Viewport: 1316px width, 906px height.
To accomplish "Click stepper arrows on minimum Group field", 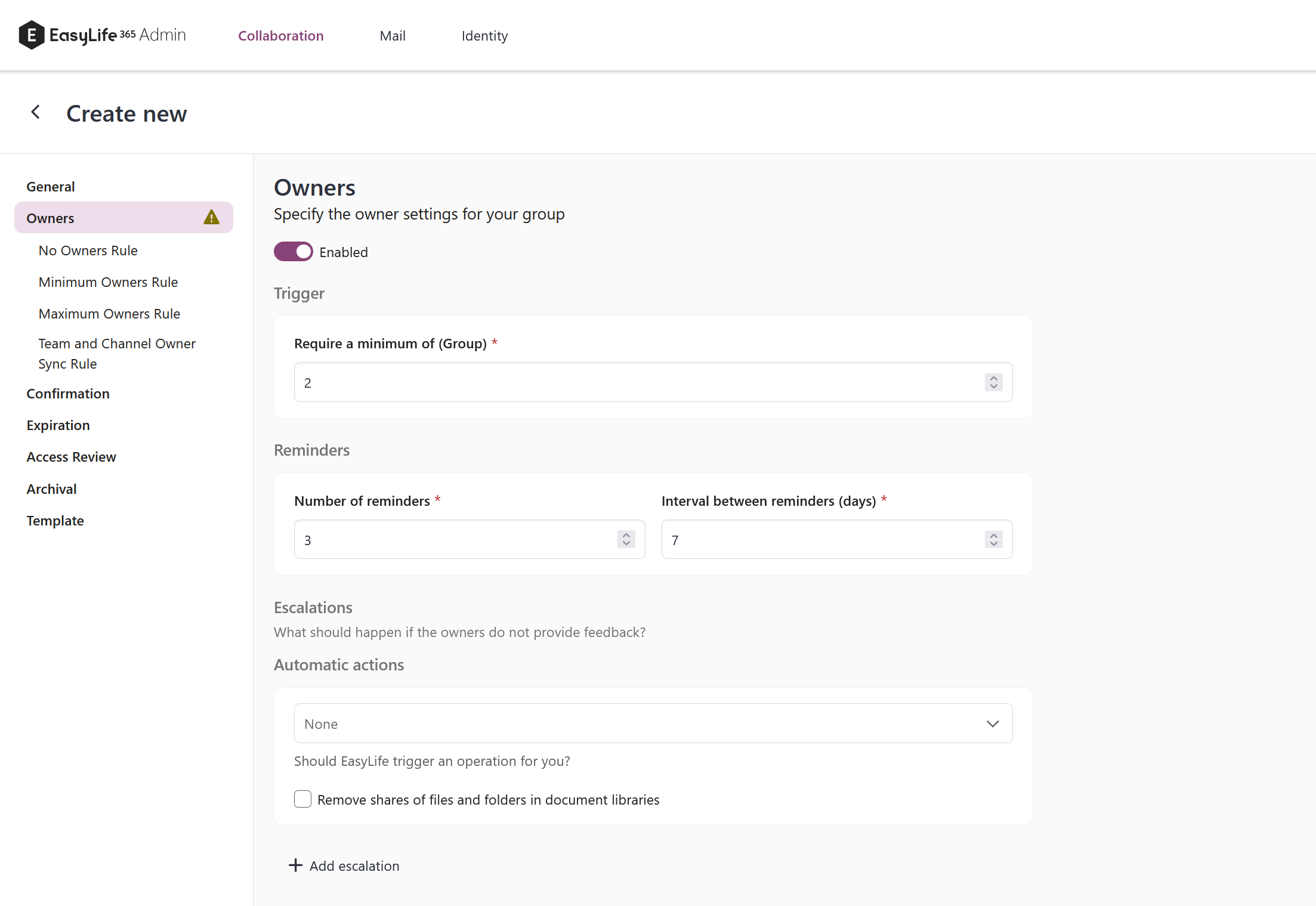I will tap(993, 382).
